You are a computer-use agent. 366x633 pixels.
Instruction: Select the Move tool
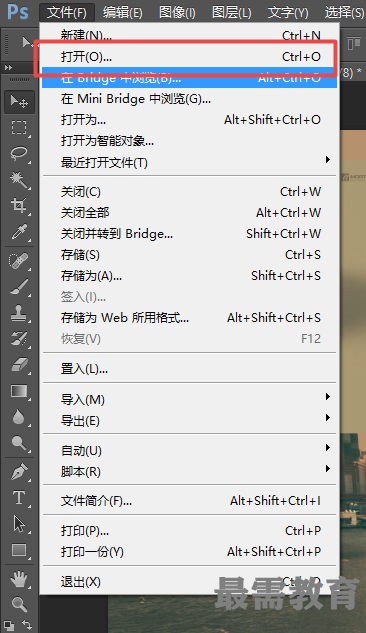click(x=19, y=101)
